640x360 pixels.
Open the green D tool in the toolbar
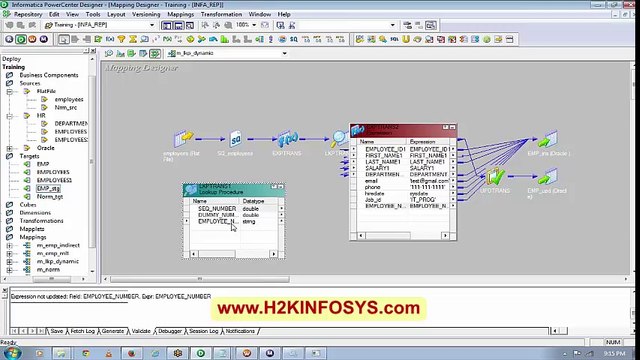pos(20,39)
